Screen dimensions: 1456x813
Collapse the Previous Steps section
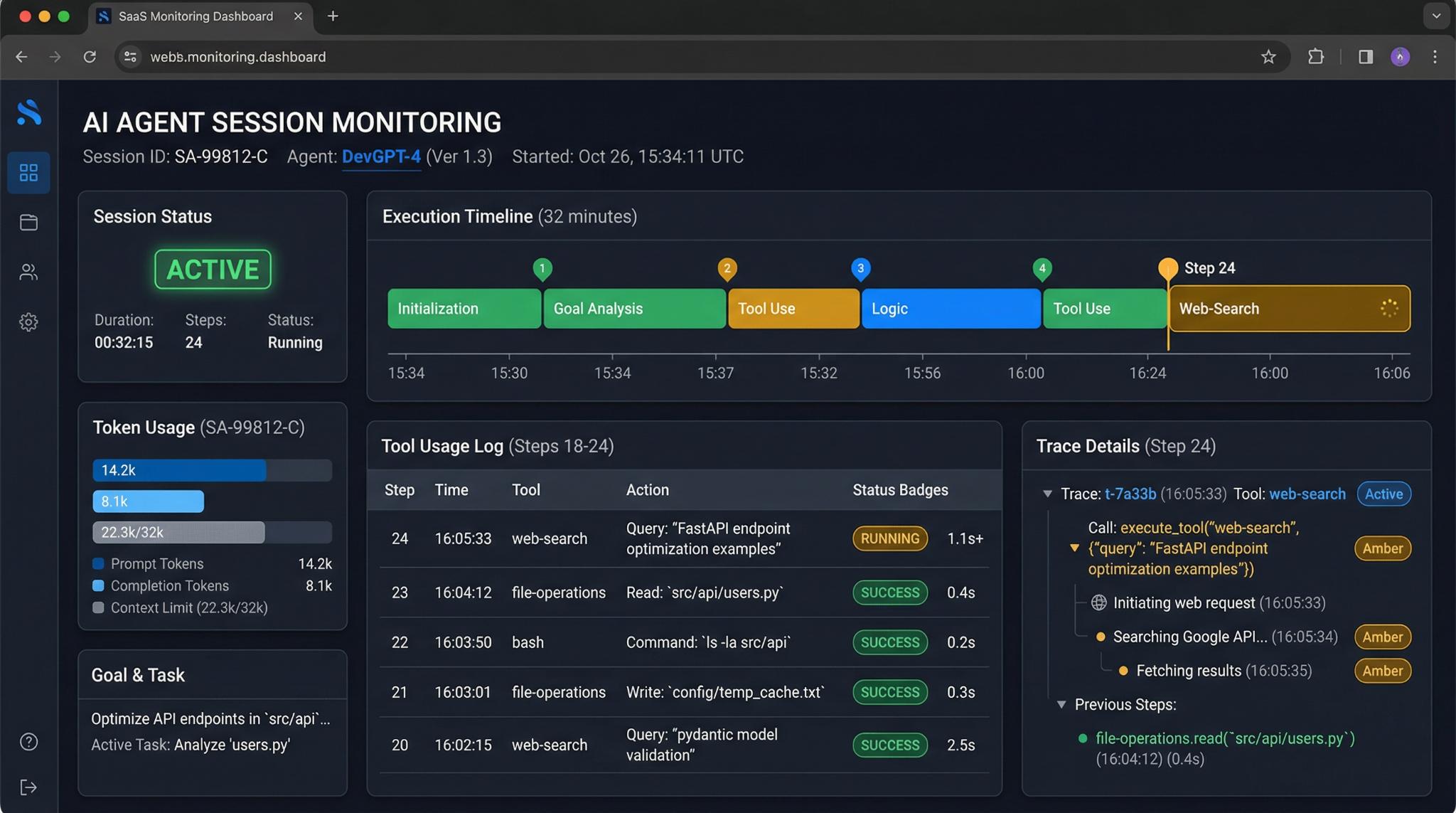(x=1061, y=705)
